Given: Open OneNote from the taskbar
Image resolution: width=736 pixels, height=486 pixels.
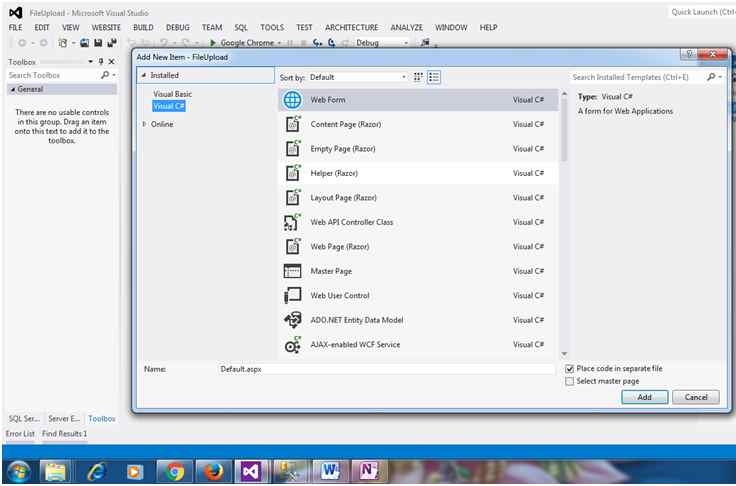Looking at the screenshot, I should [369, 471].
